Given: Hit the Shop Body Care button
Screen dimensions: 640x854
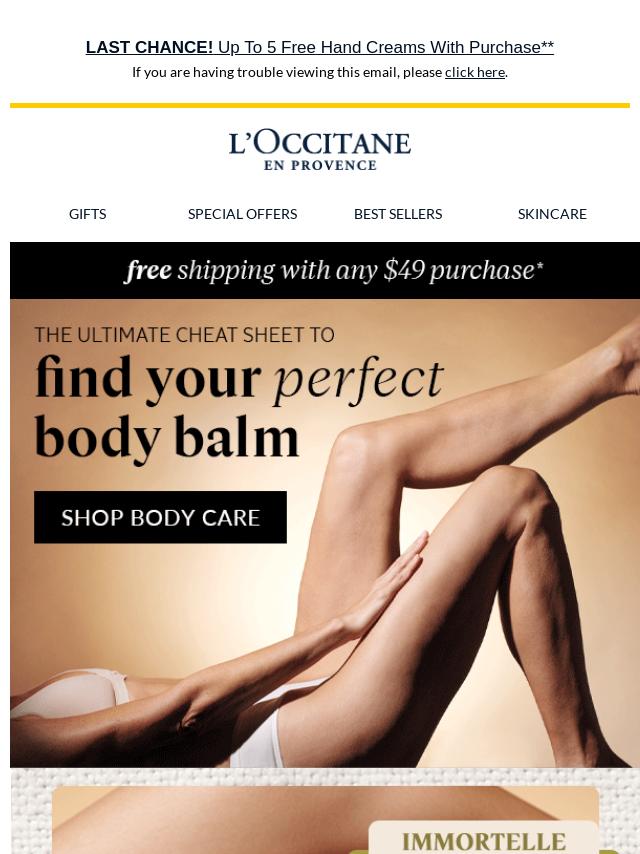Looking at the screenshot, I should 160,517.
